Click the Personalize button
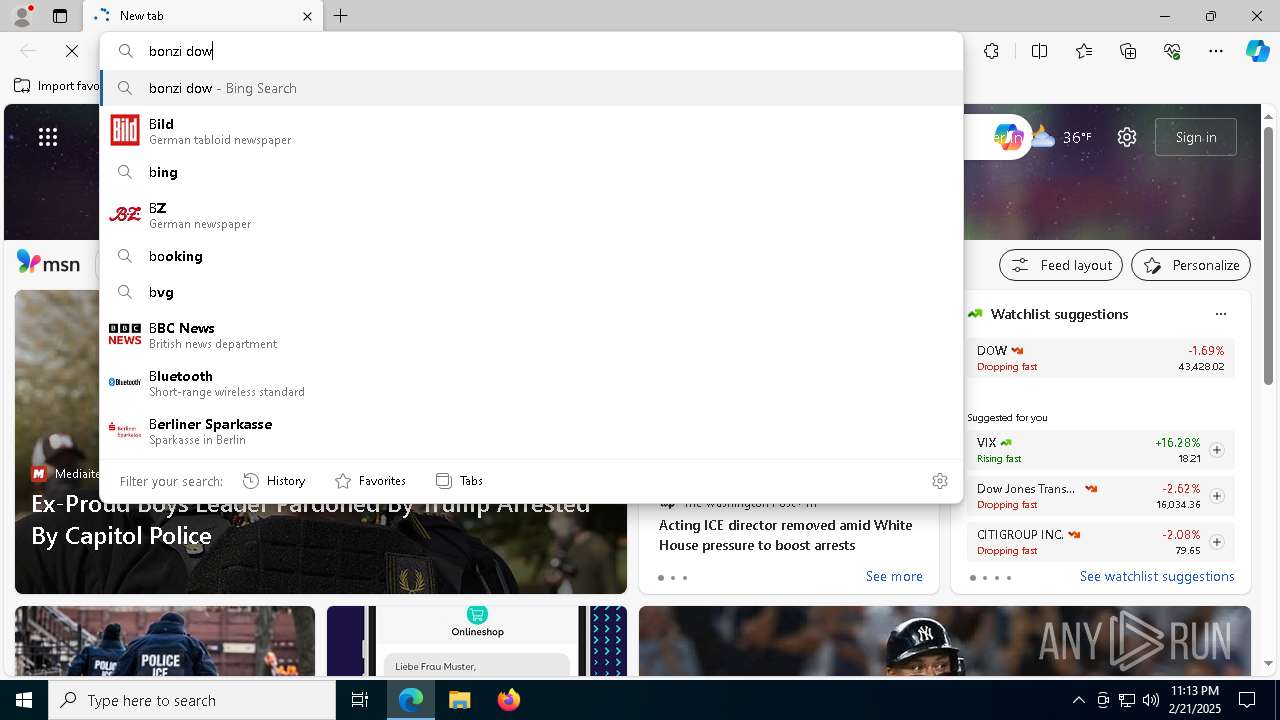The image size is (1280, 720). click(1191, 265)
